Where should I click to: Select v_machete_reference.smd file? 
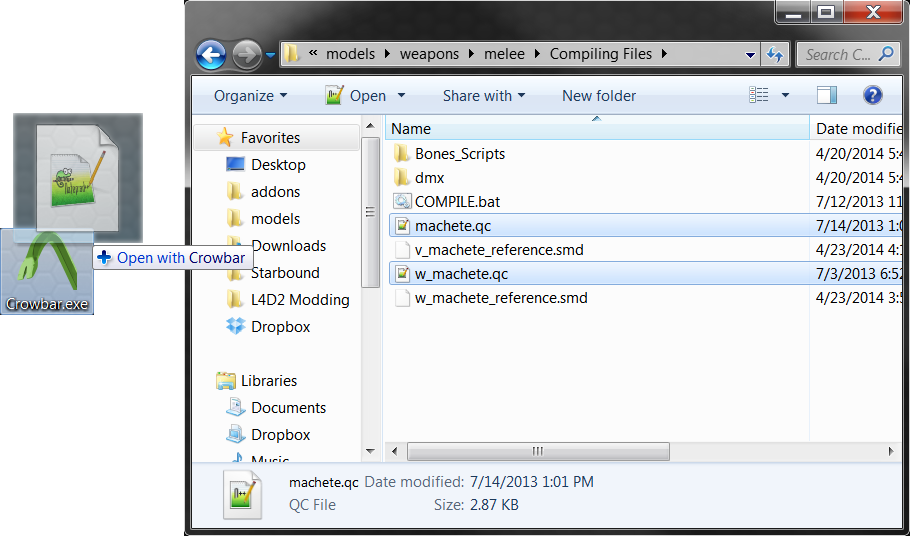click(x=499, y=250)
